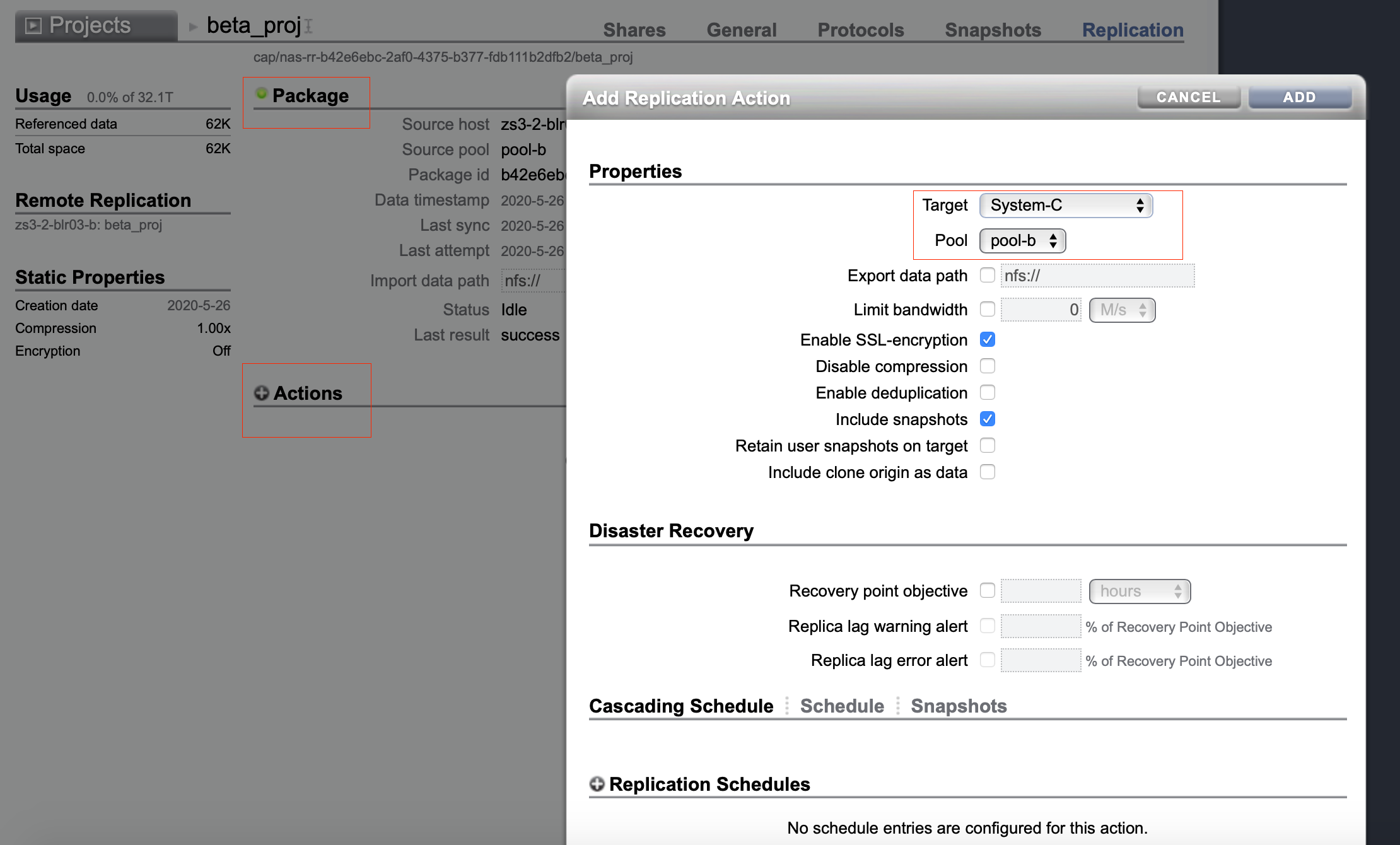Click the CANCEL button
Screen dimensions: 1400x845
click(1188, 97)
